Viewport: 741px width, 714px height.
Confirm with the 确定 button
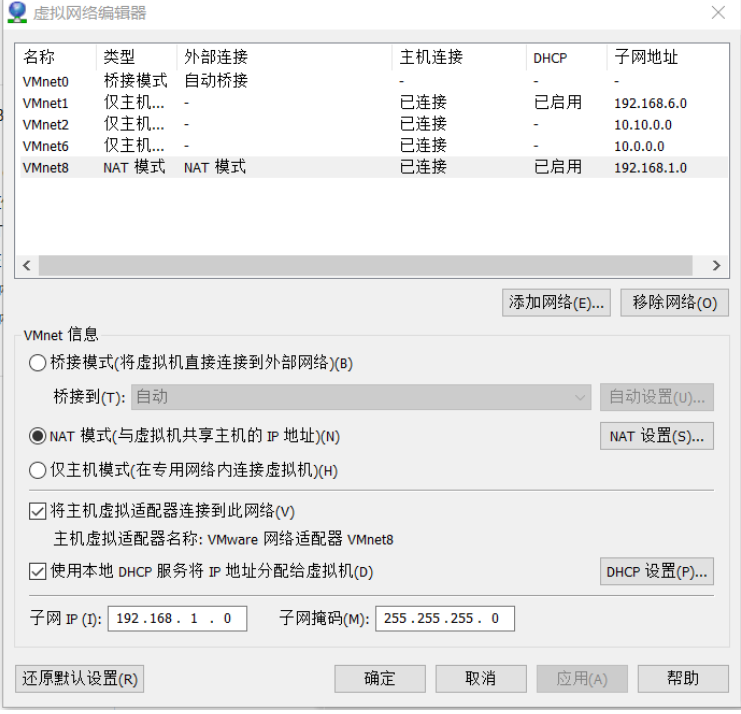click(x=380, y=680)
